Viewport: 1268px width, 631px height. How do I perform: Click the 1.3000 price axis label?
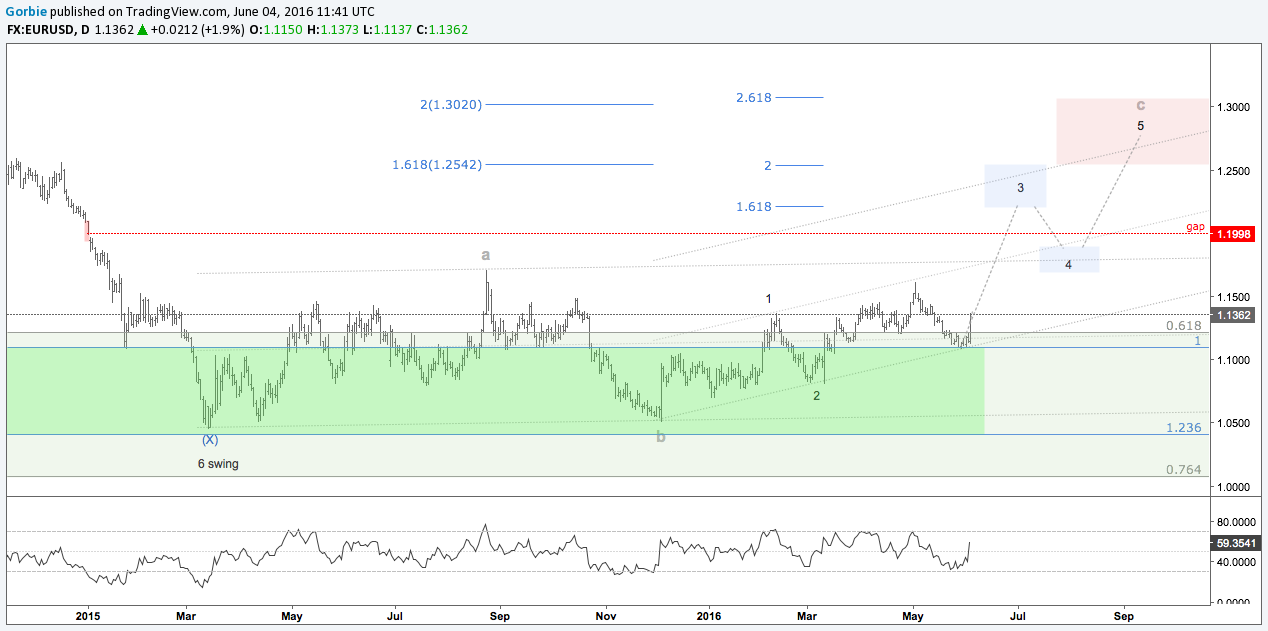[1234, 107]
